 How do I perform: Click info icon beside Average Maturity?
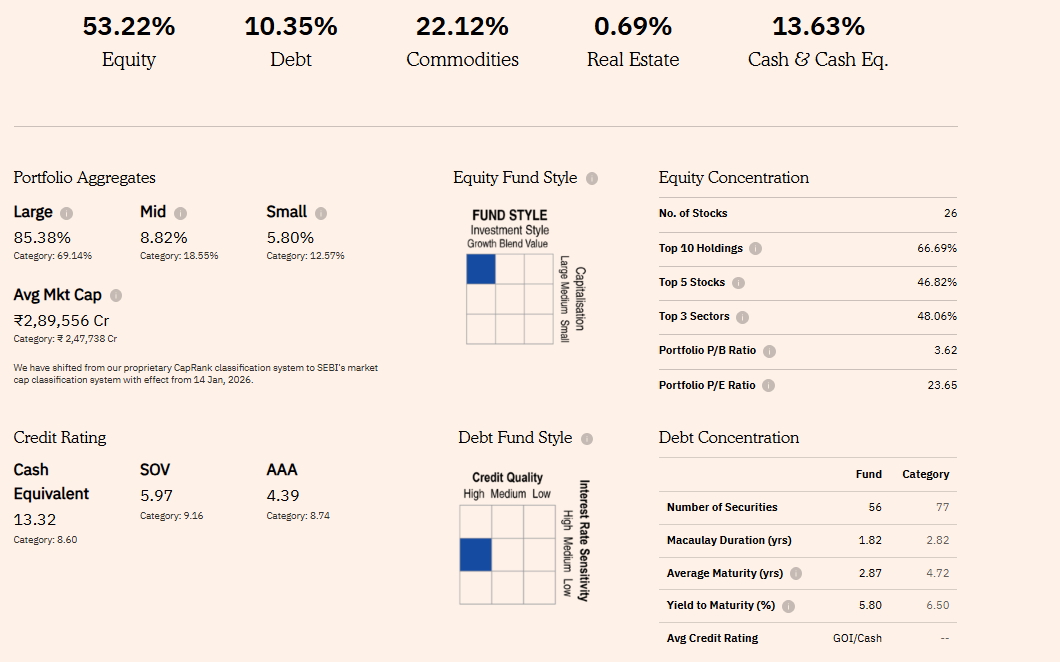click(796, 574)
